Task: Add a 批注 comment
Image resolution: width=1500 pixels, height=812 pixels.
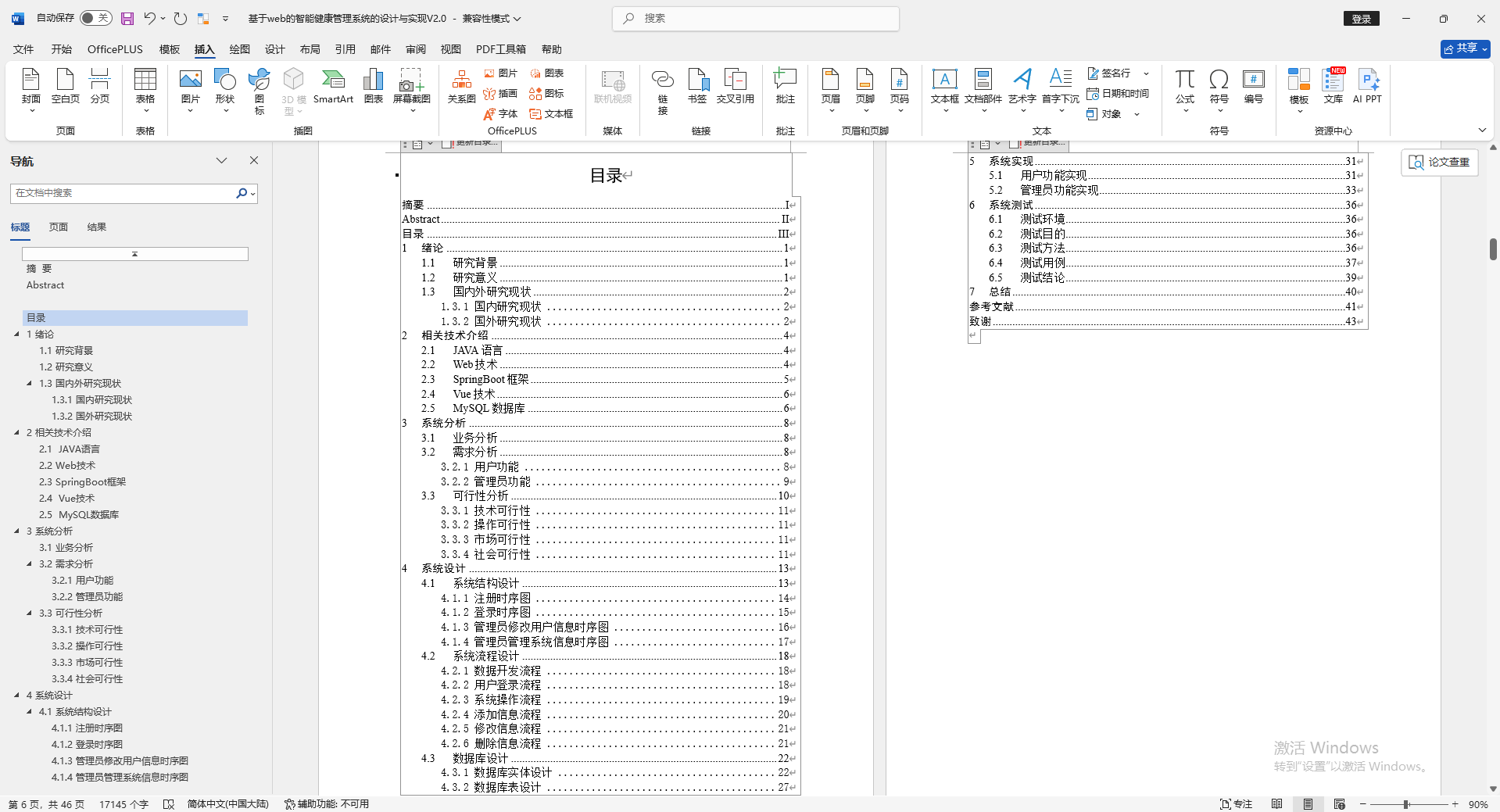Action: [x=784, y=86]
